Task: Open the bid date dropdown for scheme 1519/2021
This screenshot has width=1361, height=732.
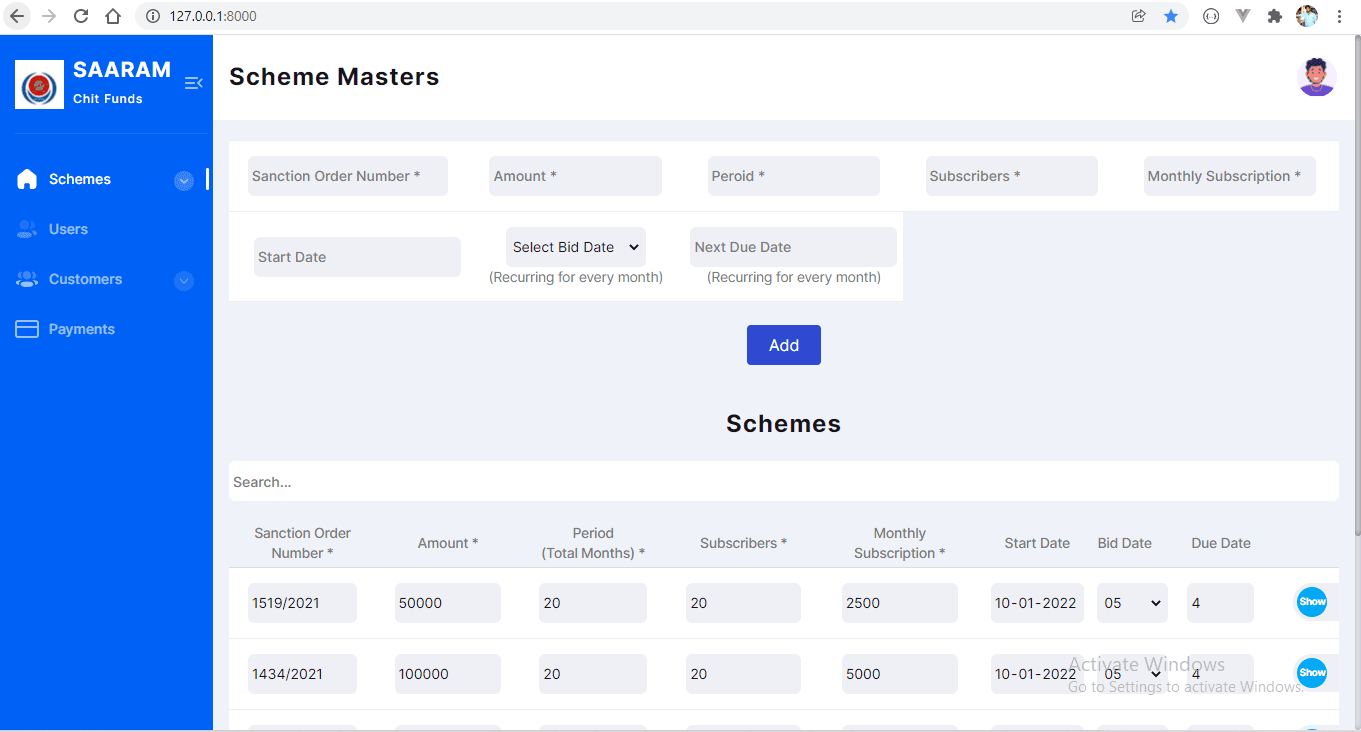Action: tap(1132, 602)
